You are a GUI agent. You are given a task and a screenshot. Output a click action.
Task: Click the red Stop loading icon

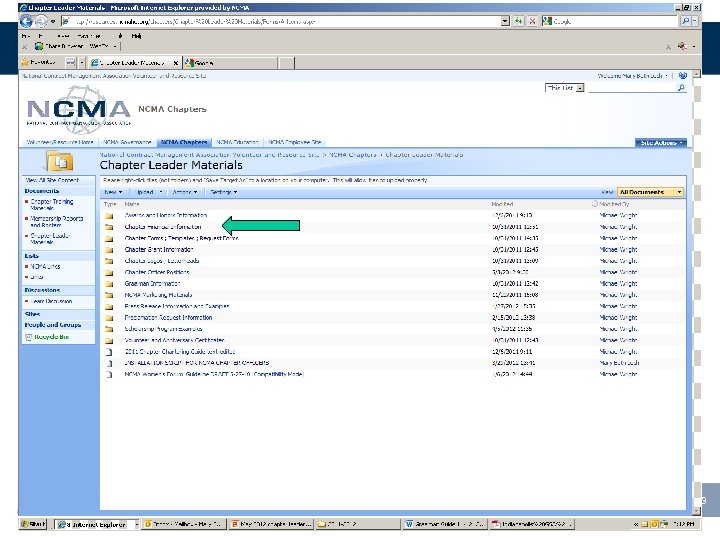pos(532,21)
